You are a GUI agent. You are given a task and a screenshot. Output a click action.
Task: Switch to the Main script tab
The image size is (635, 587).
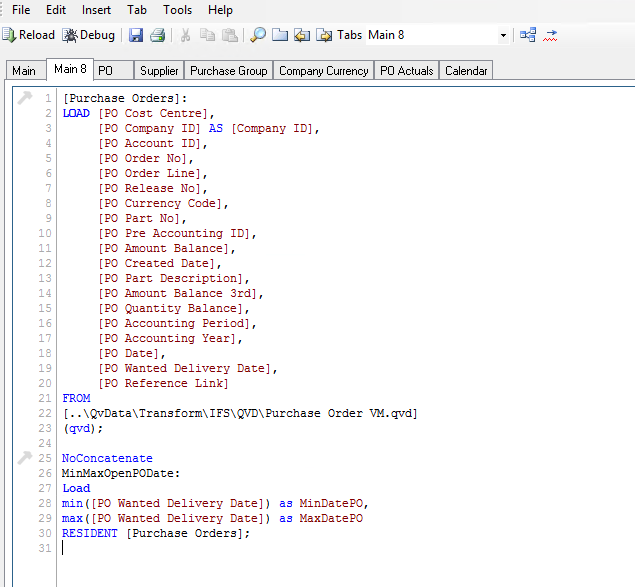pyautogui.click(x=24, y=71)
